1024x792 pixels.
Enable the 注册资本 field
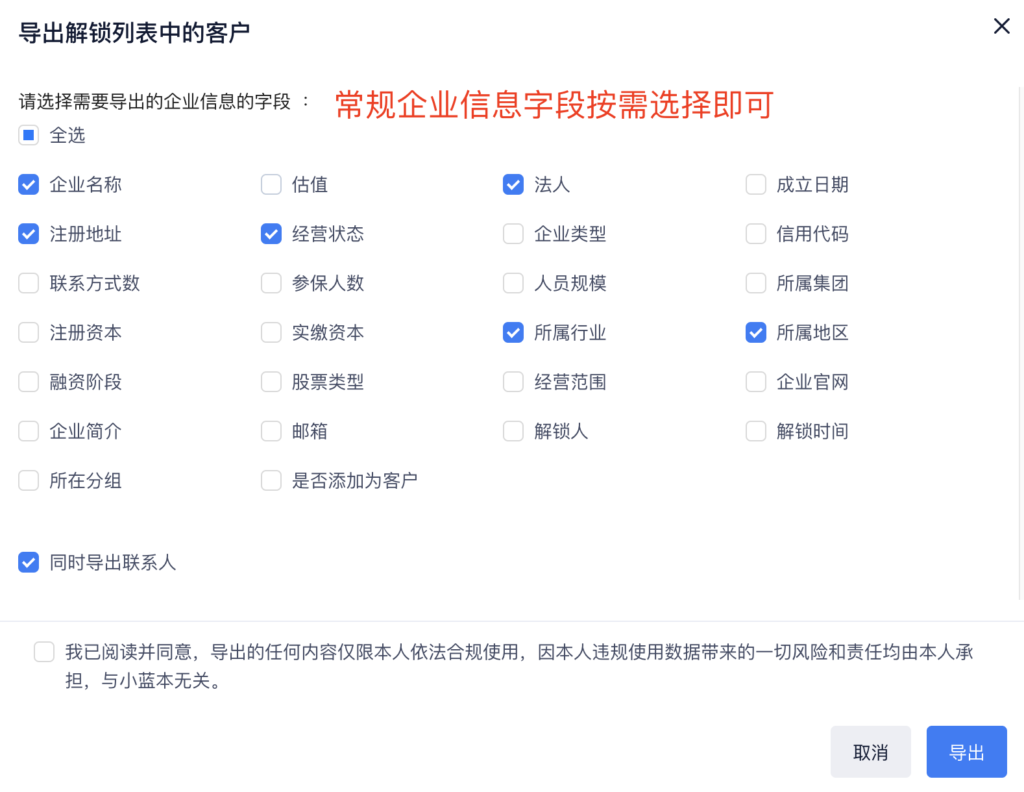(28, 333)
